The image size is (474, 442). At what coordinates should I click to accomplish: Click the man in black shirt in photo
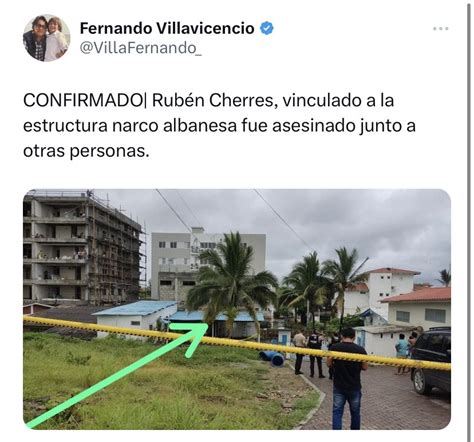click(347, 378)
